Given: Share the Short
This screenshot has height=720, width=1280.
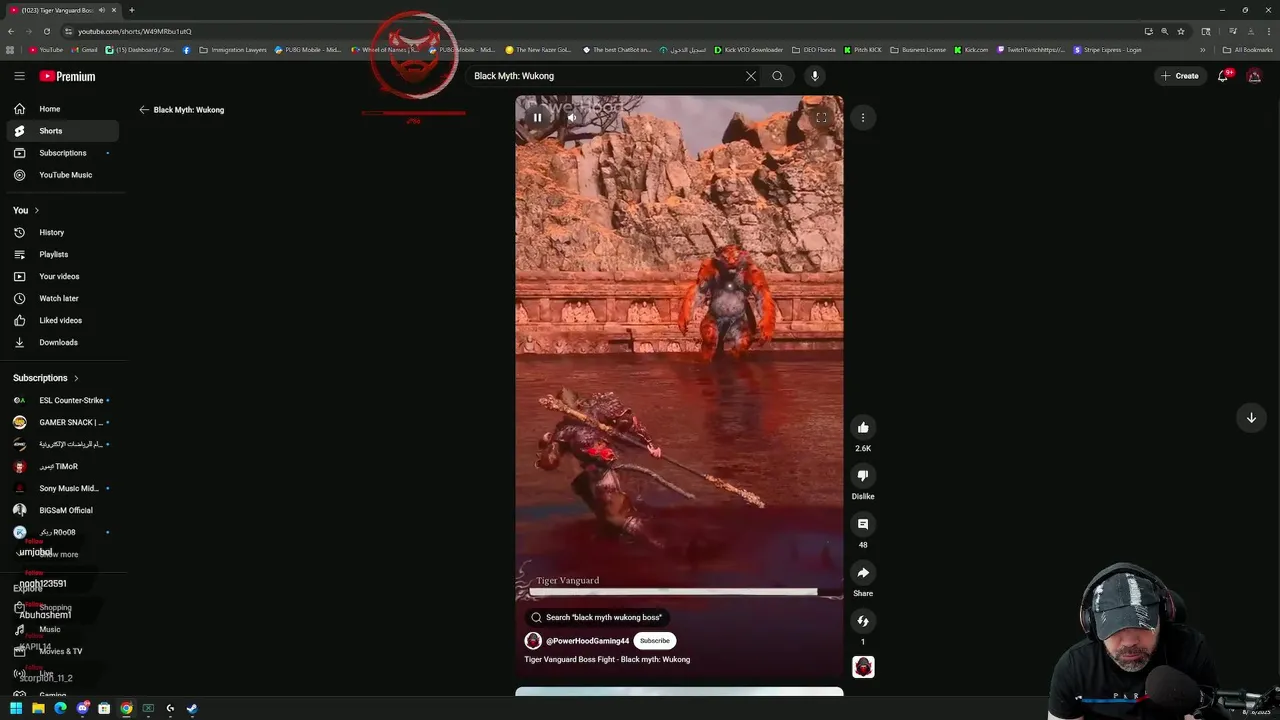Looking at the screenshot, I should pyautogui.click(x=863, y=573).
